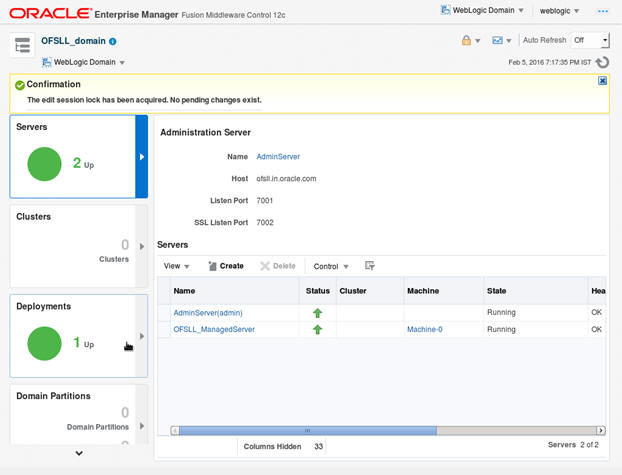The width and height of the screenshot is (622, 475).
Task: Click the refresh page icon
Action: point(603,62)
